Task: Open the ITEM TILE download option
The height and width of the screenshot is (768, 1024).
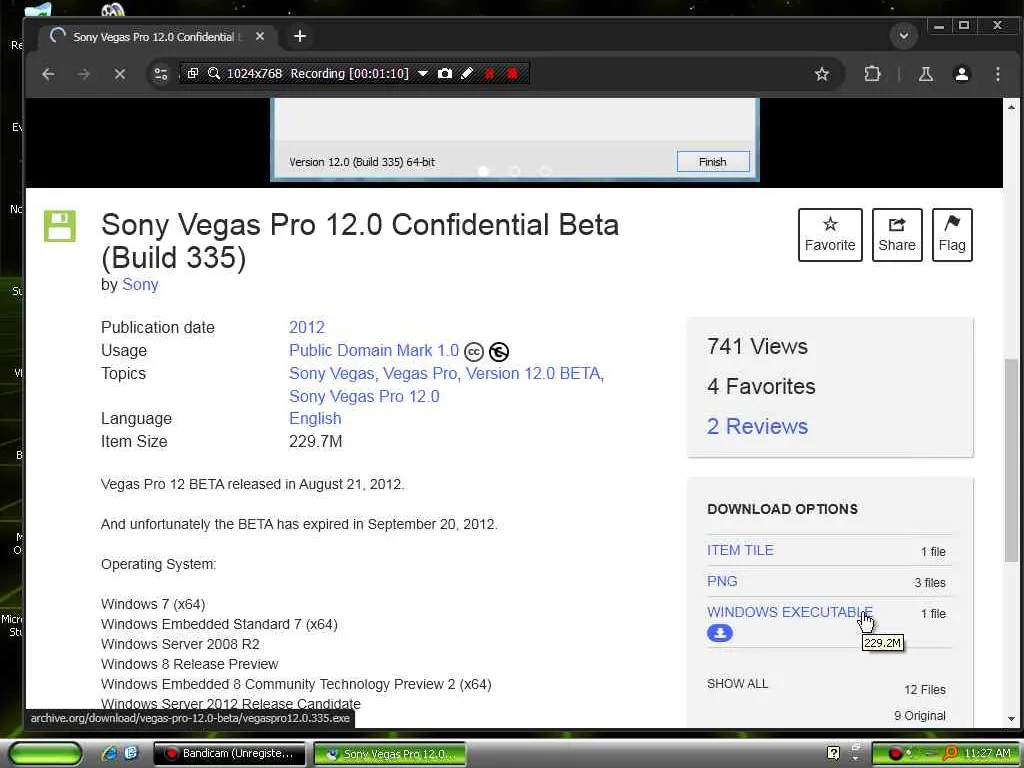Action: click(740, 550)
